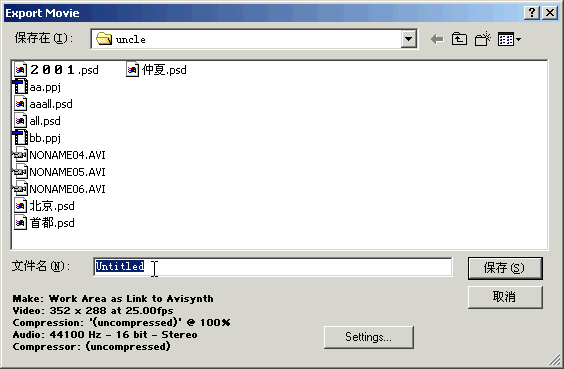Open export Settings... dialog
Viewport: 564px width, 369px height.
pos(369,337)
